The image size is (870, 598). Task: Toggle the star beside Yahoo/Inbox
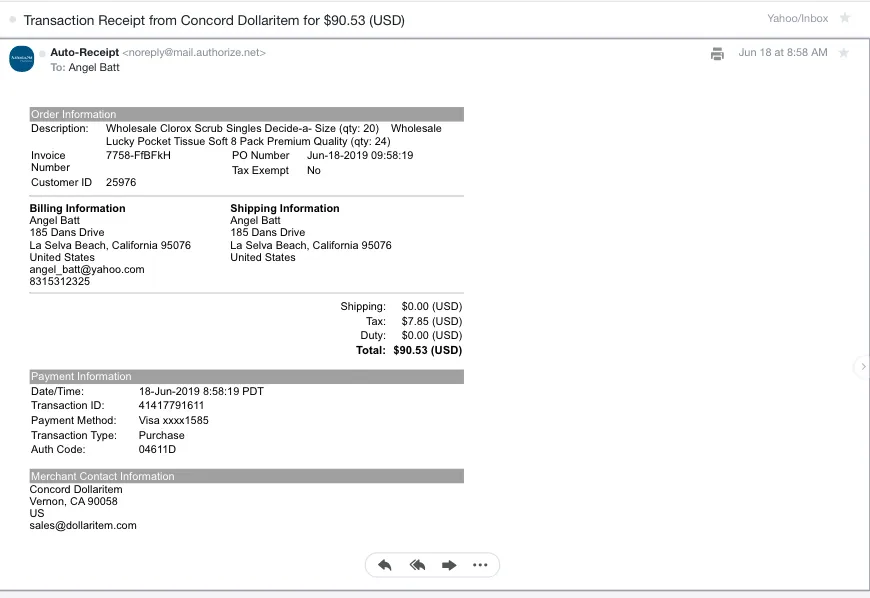845,18
